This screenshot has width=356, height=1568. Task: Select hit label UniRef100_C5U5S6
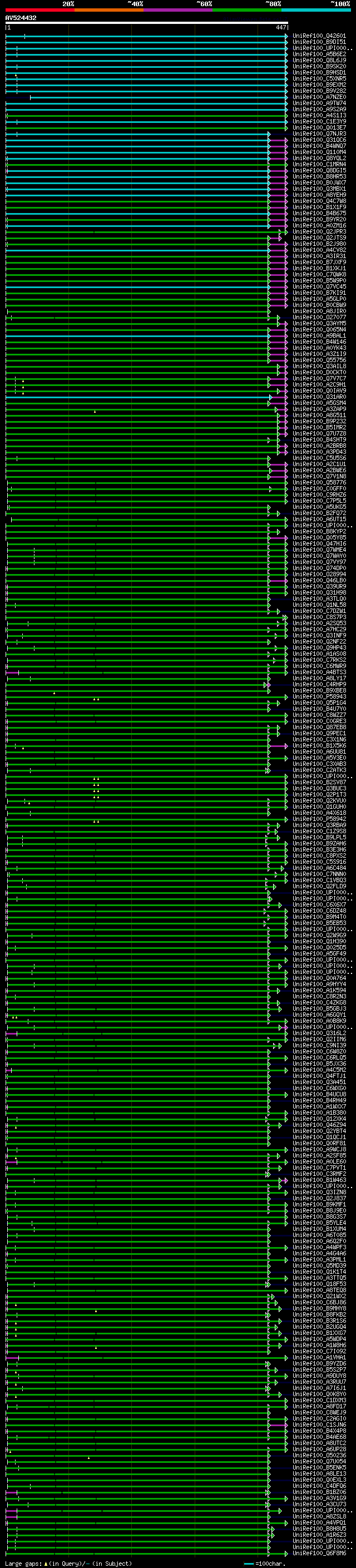[319, 458]
